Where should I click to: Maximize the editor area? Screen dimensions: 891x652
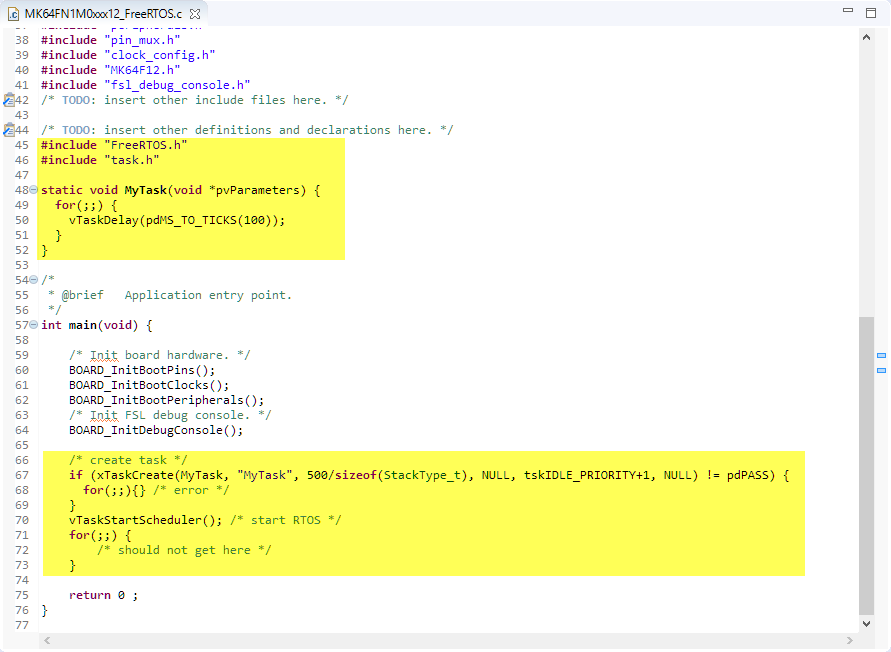point(873,12)
